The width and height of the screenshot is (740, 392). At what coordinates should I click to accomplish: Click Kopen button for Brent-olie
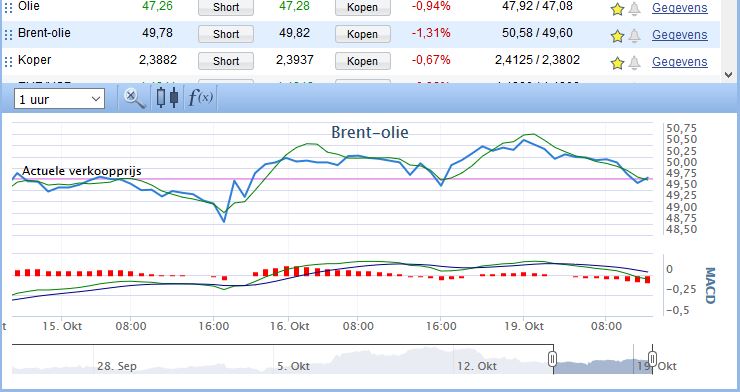(362, 34)
